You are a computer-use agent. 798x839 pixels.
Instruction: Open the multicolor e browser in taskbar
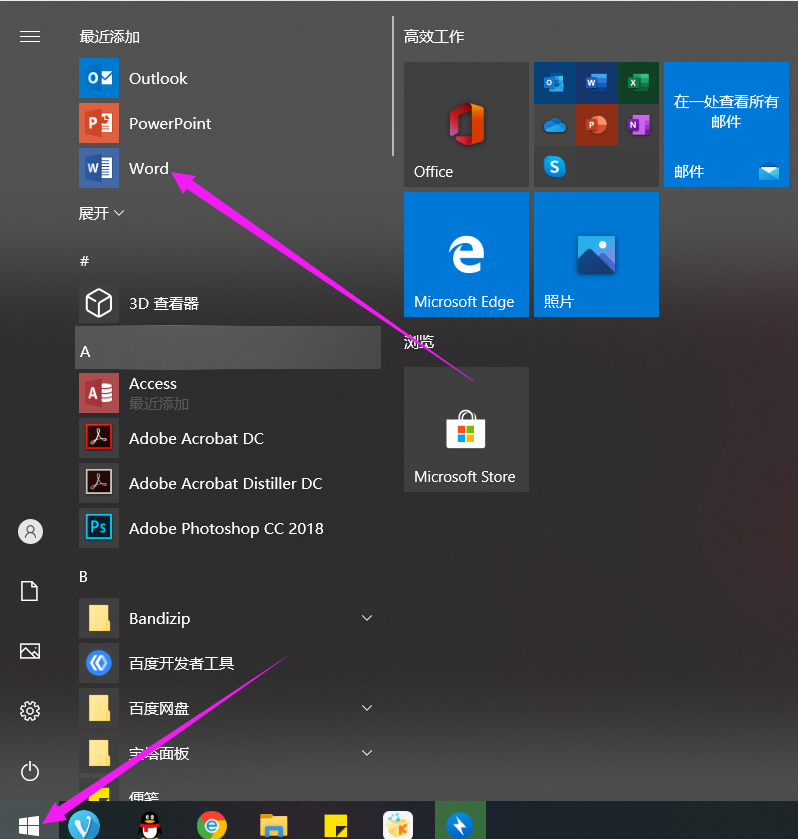(212, 825)
